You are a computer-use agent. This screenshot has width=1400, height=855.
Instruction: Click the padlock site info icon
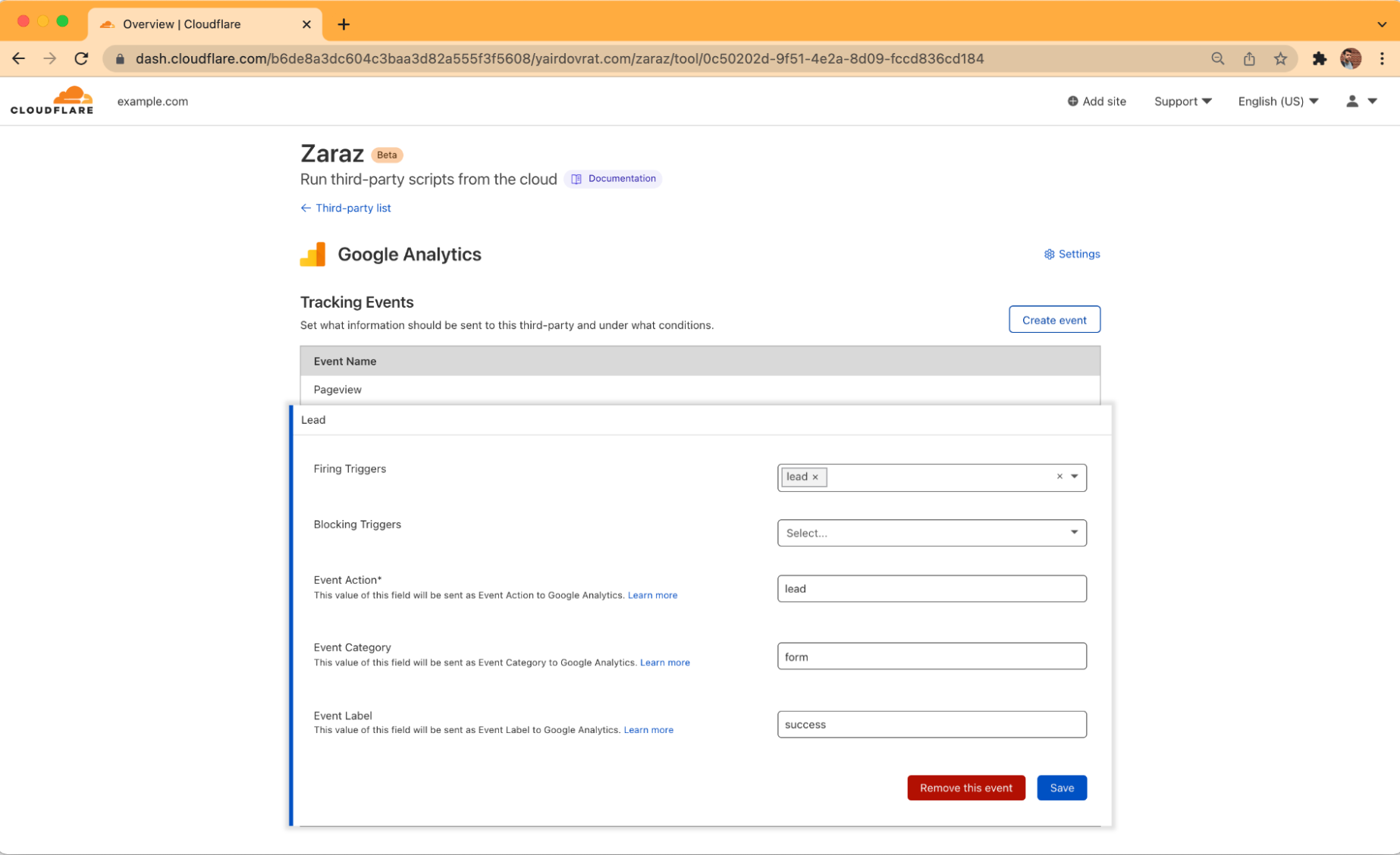pyautogui.click(x=120, y=58)
